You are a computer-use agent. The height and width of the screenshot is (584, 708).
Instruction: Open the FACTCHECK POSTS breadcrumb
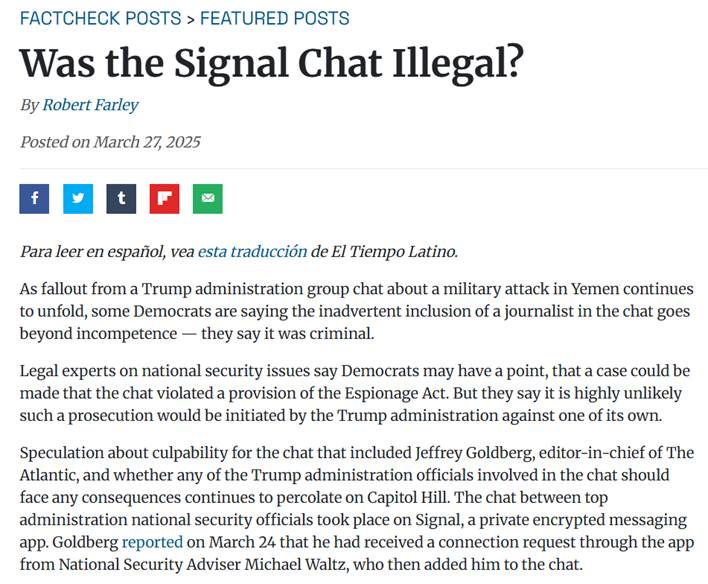[x=100, y=19]
